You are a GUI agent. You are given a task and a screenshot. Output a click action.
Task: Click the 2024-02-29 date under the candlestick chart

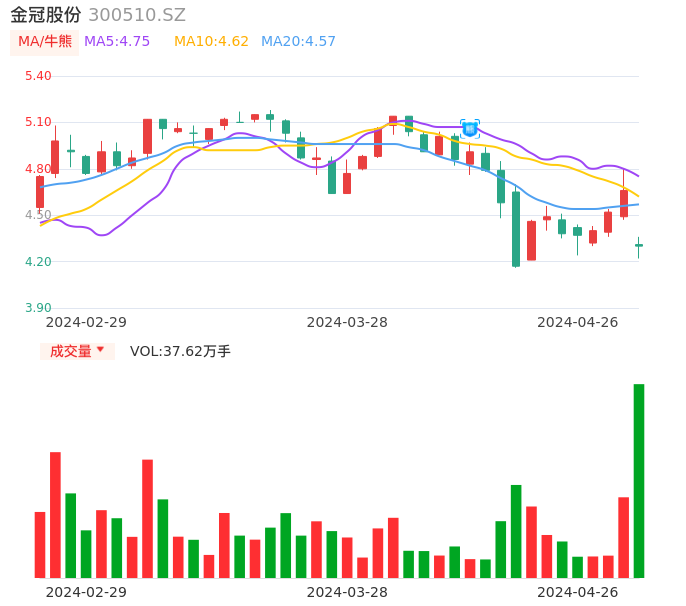86,322
